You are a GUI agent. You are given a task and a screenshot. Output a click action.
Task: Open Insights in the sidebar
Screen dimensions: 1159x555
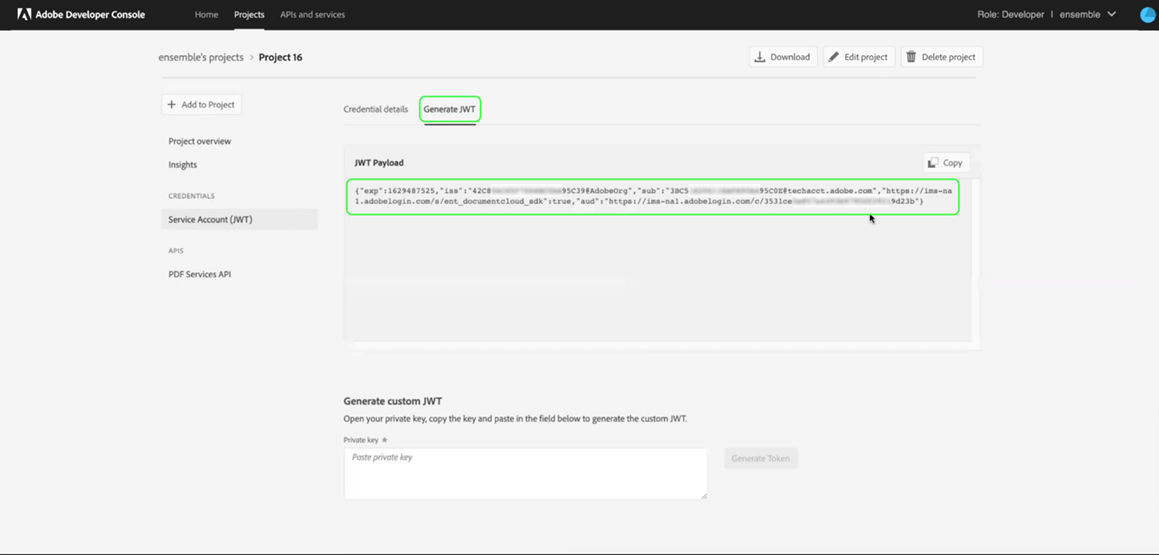[x=183, y=165]
